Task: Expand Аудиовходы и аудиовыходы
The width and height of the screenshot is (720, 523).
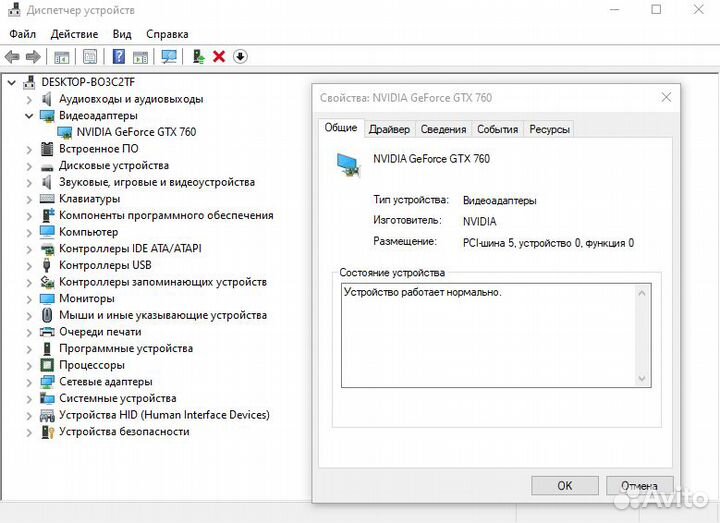Action: [x=29, y=99]
